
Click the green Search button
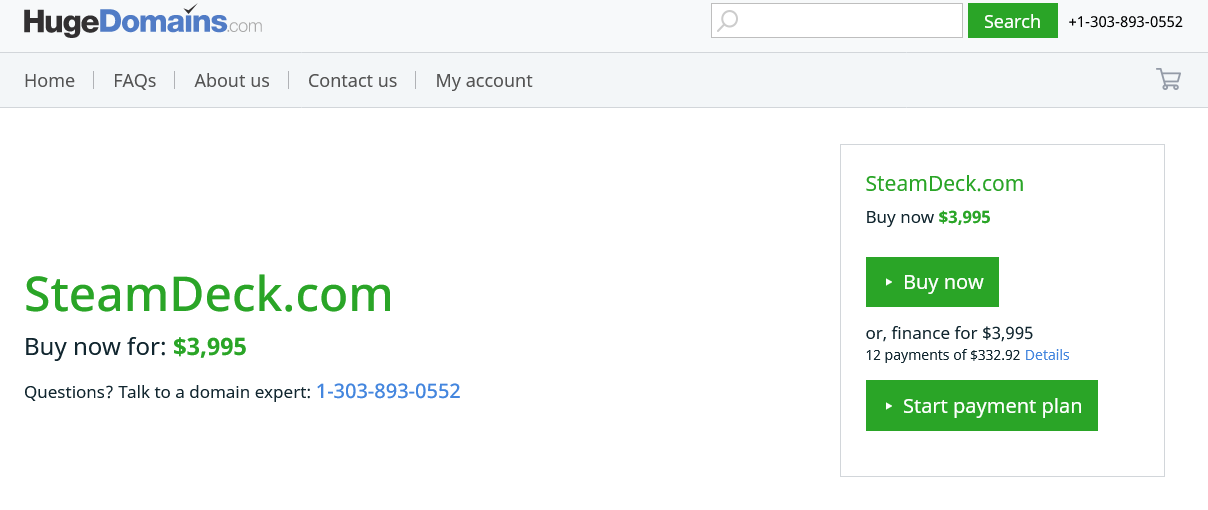click(1012, 21)
